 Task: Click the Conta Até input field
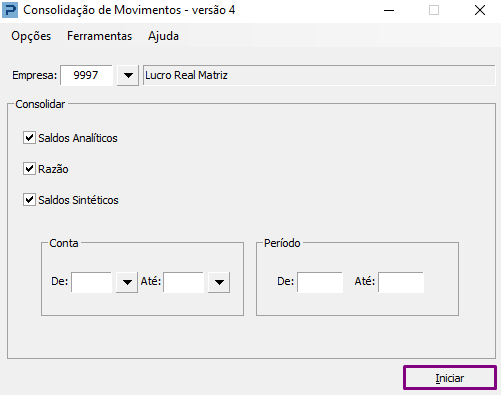point(184,282)
